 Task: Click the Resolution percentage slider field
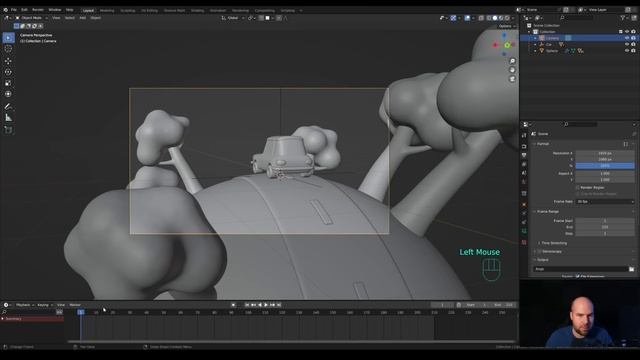coord(605,166)
